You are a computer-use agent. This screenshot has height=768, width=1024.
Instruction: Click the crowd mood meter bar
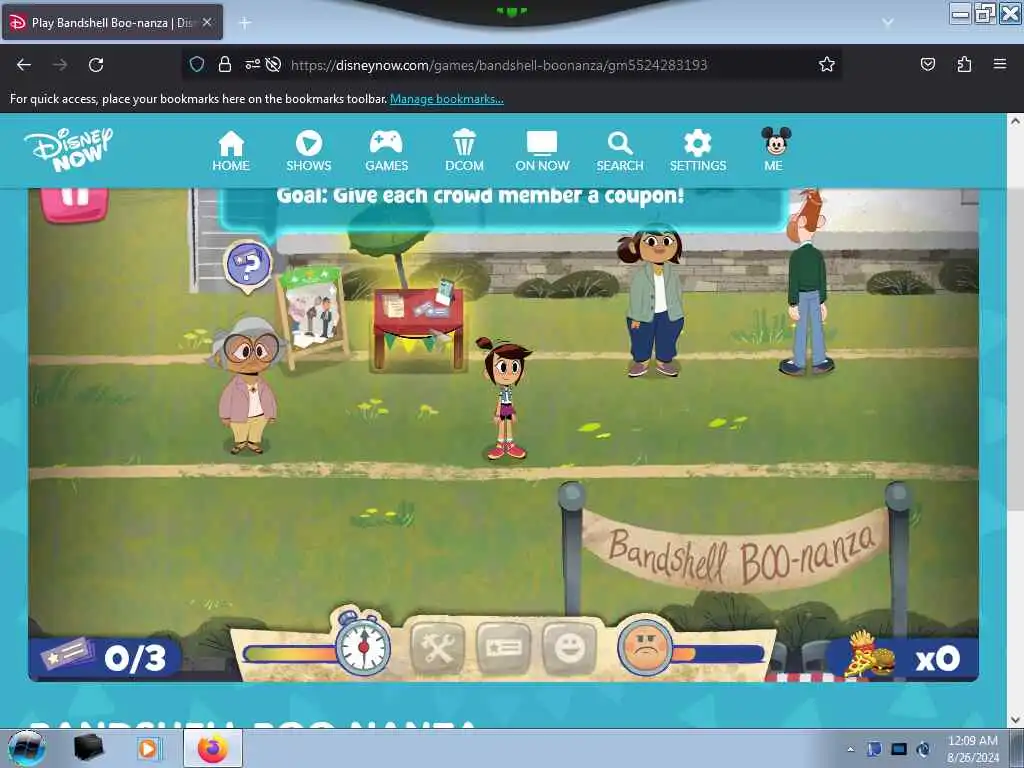[718, 653]
